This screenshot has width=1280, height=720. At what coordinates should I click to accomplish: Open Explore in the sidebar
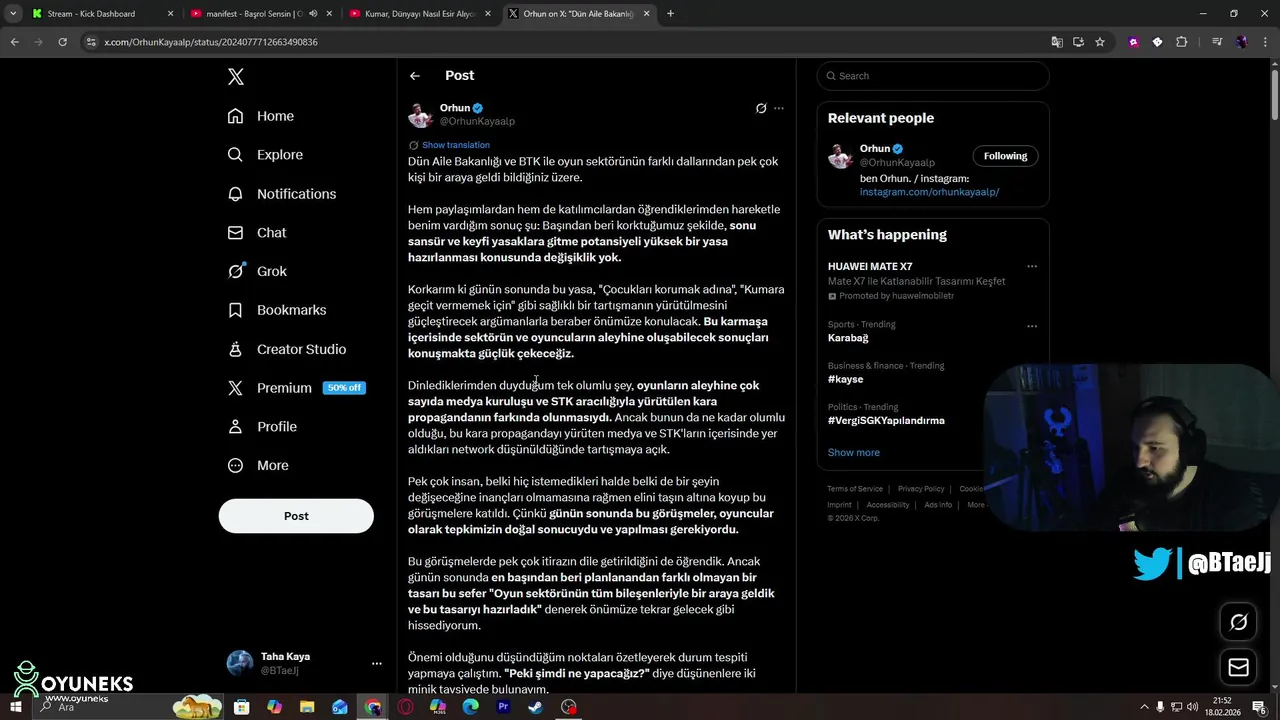(x=265, y=155)
